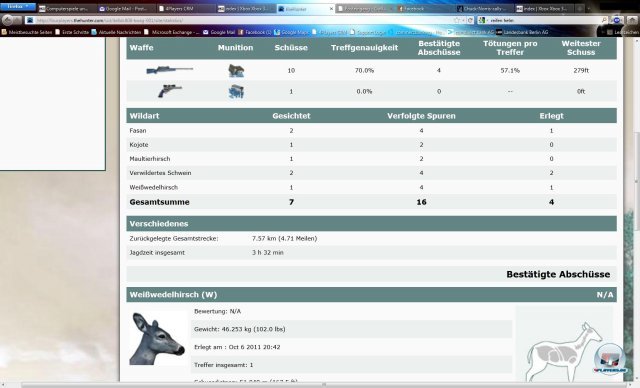The height and width of the screenshot is (388, 640).
Task: Click the Weißwedelhirsch (W) kill header
Action: pos(371,295)
